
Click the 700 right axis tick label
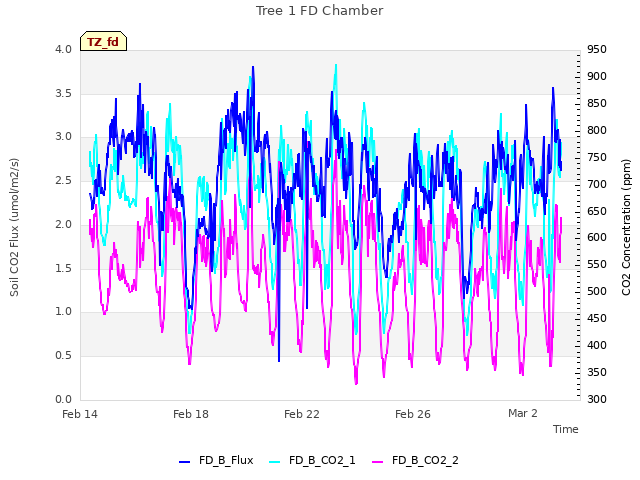[x=597, y=184]
